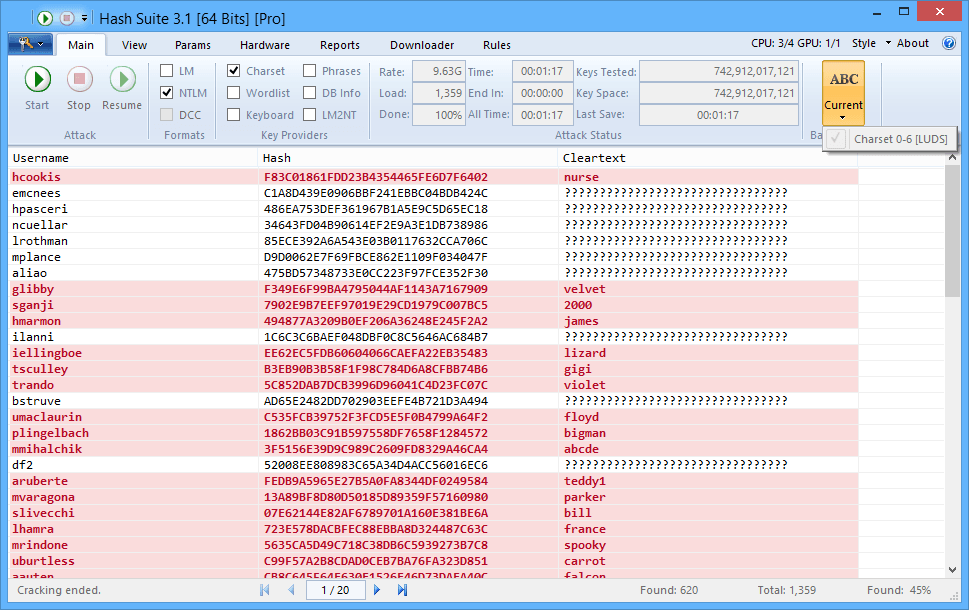
Task: Click the vertical scrollbar thumb
Action: pos(952,231)
